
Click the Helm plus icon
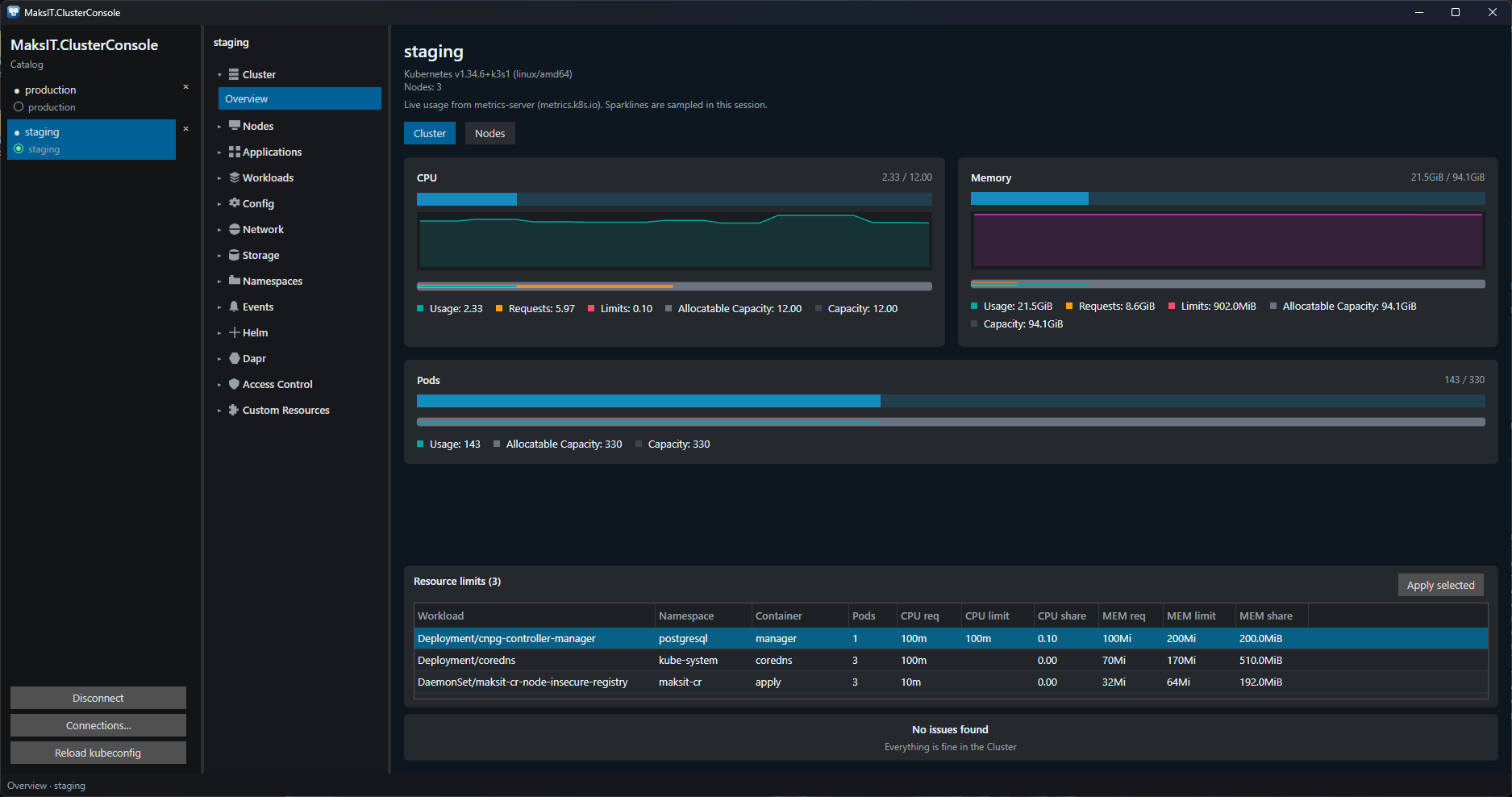234,332
